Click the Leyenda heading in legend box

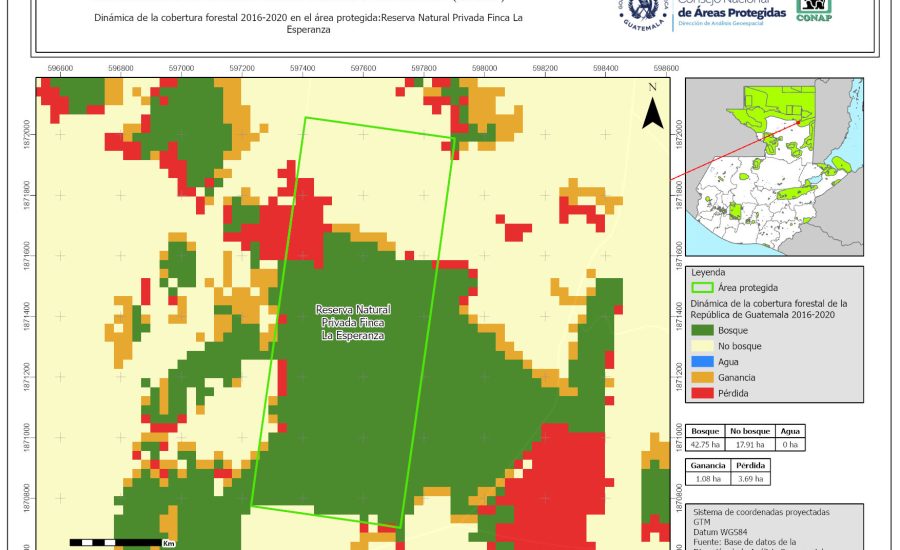pyautogui.click(x=707, y=271)
